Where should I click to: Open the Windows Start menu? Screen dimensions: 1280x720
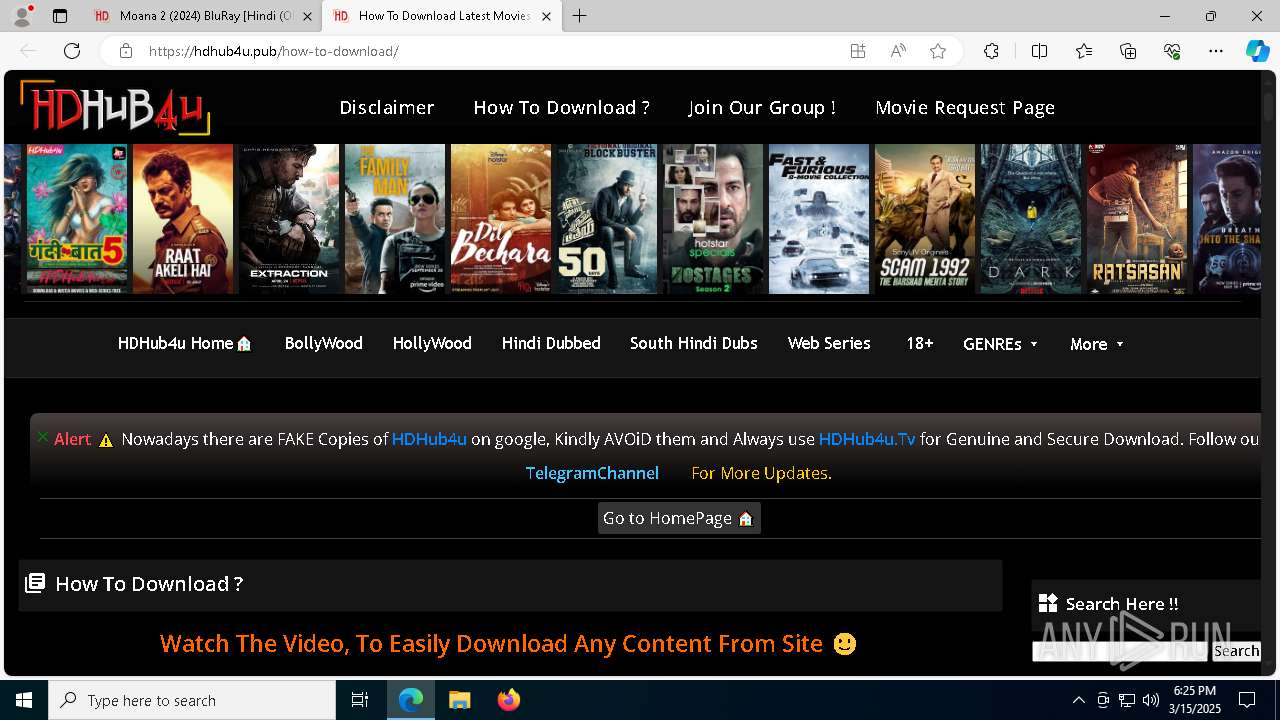click(x=24, y=700)
